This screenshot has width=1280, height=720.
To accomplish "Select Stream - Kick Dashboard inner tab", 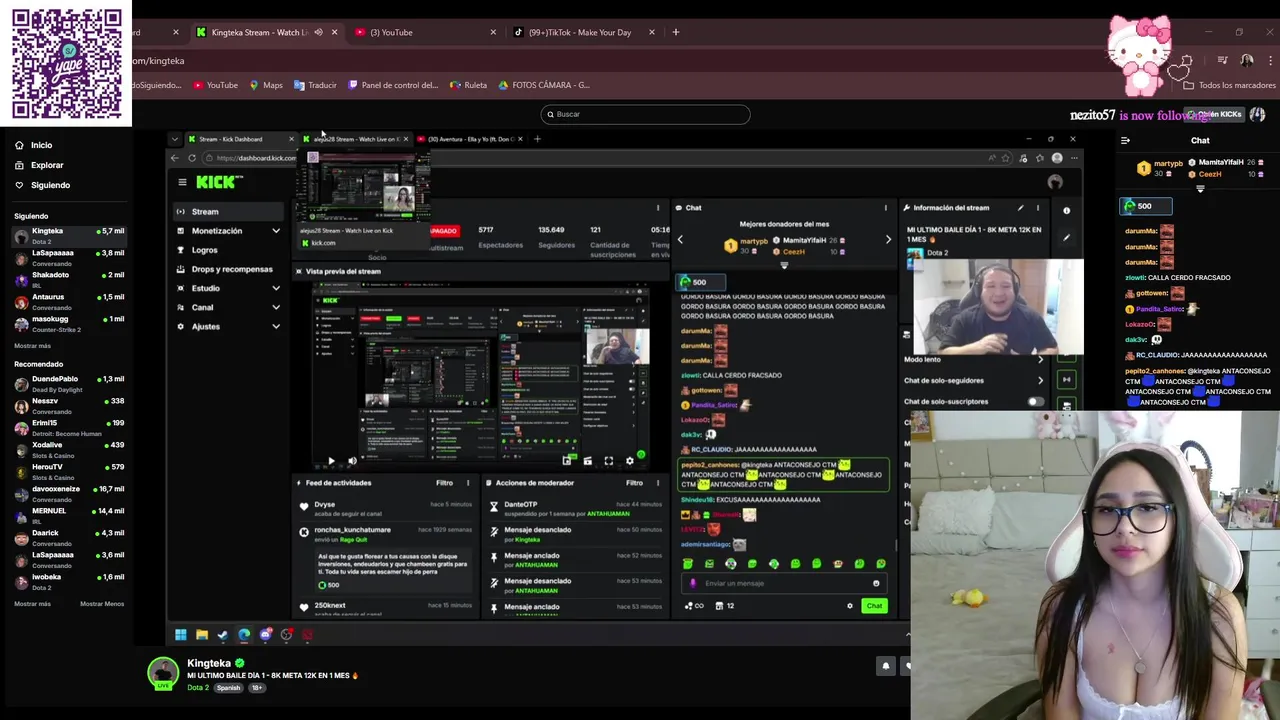I will [x=241, y=139].
